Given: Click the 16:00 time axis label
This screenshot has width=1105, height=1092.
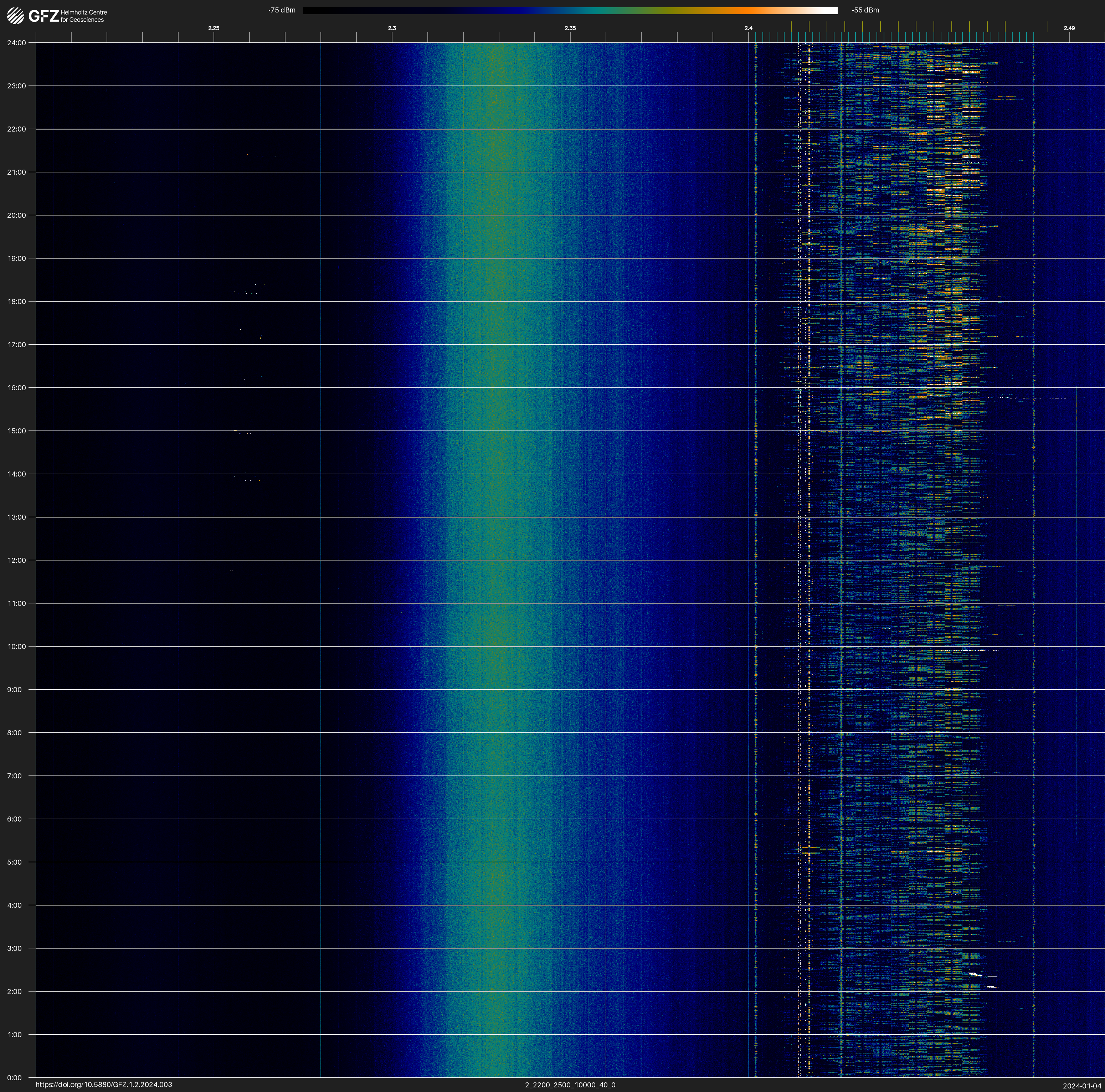Looking at the screenshot, I should pos(17,388).
